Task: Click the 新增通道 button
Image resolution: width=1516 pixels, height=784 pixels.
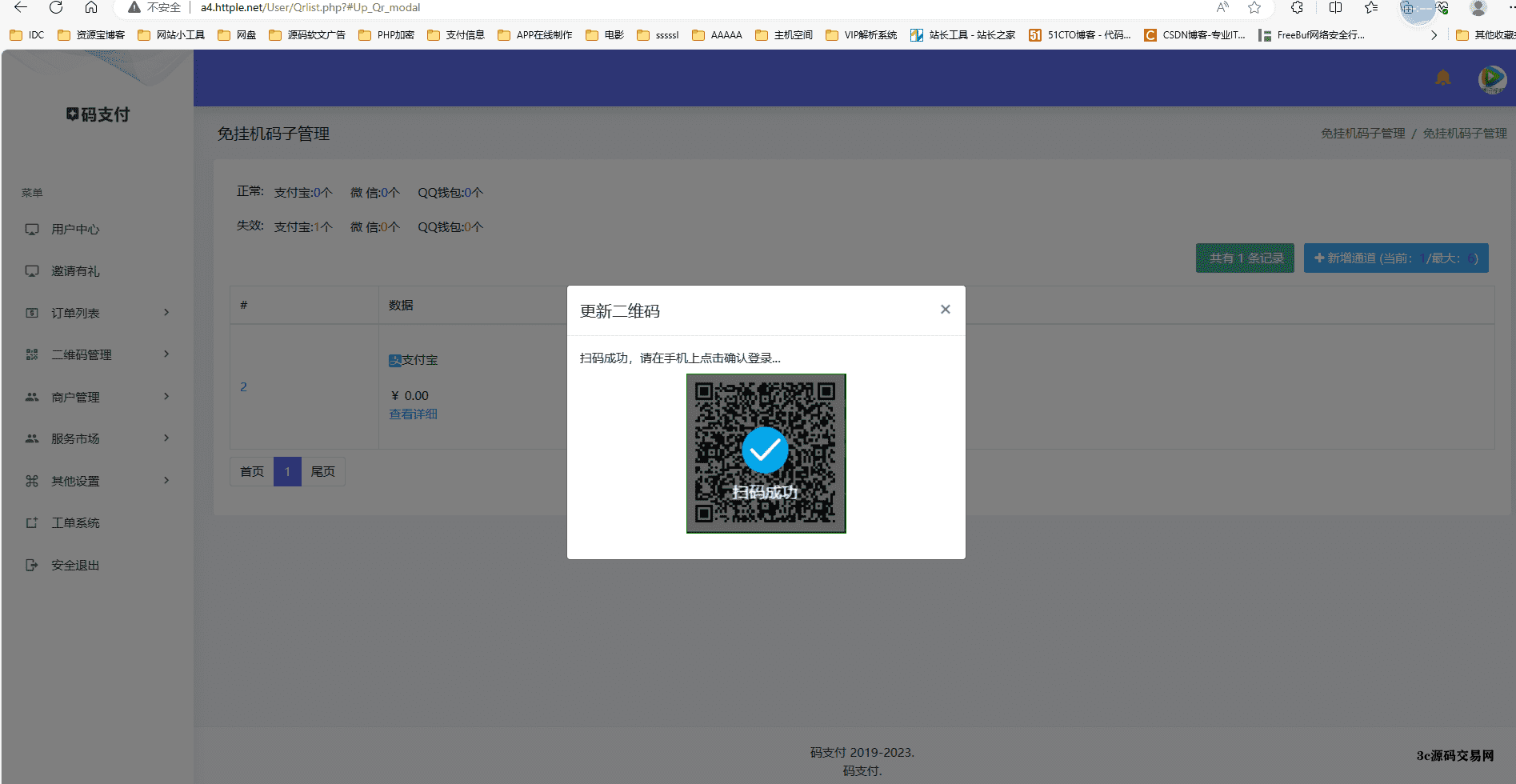Action: (x=1396, y=258)
